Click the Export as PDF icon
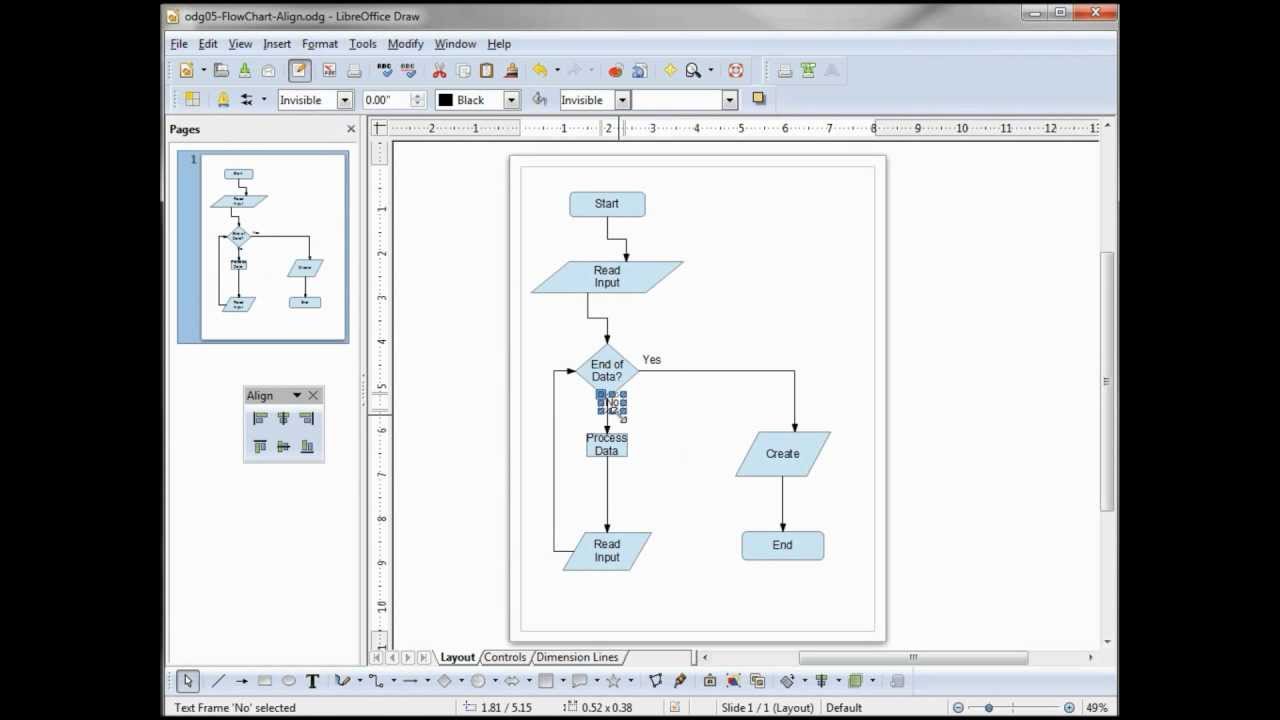This screenshot has width=1280, height=720. 329,70
